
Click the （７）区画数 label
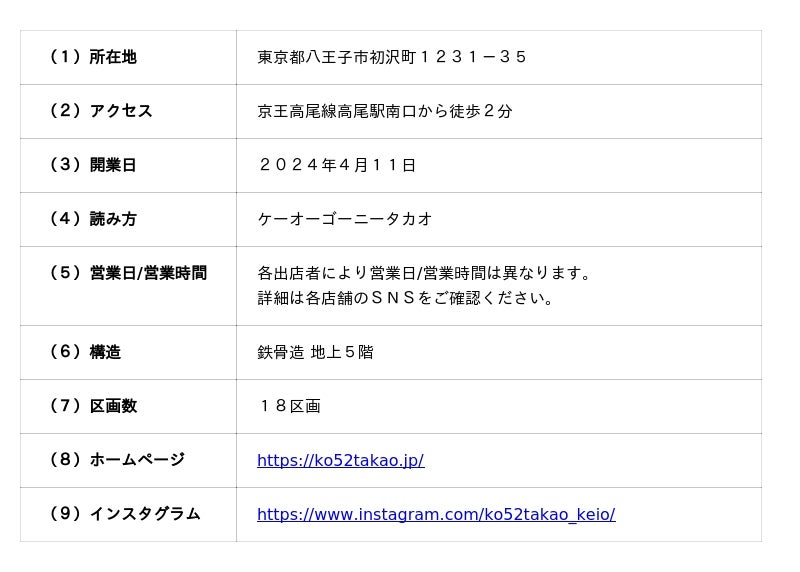coord(93,406)
